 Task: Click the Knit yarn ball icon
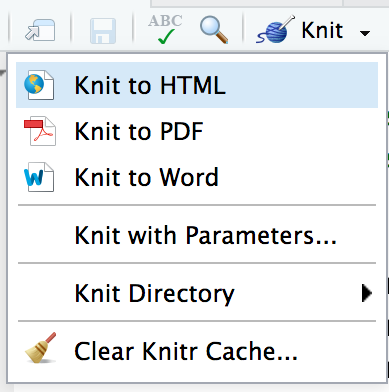click(275, 29)
